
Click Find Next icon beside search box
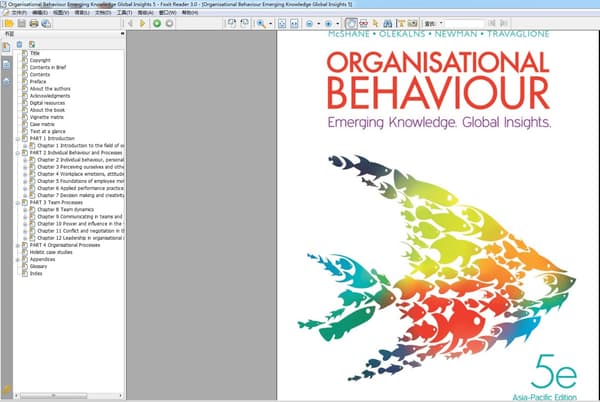point(504,23)
